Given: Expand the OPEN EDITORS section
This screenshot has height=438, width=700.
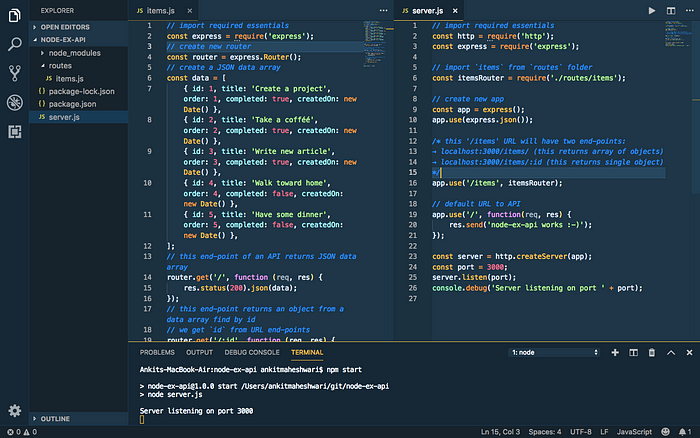Looking at the screenshot, I should point(79,27).
